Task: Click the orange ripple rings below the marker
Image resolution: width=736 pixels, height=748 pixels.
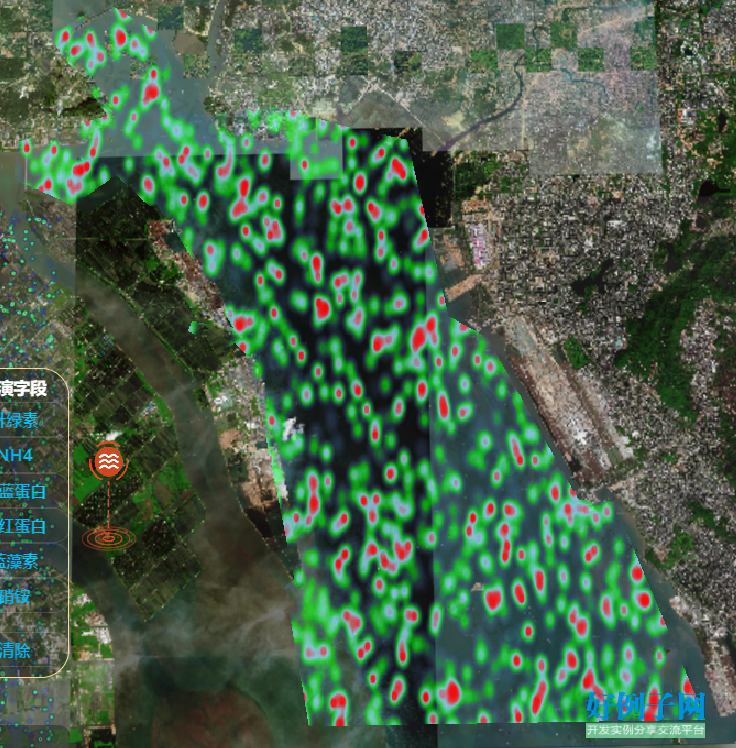Action: (x=109, y=539)
